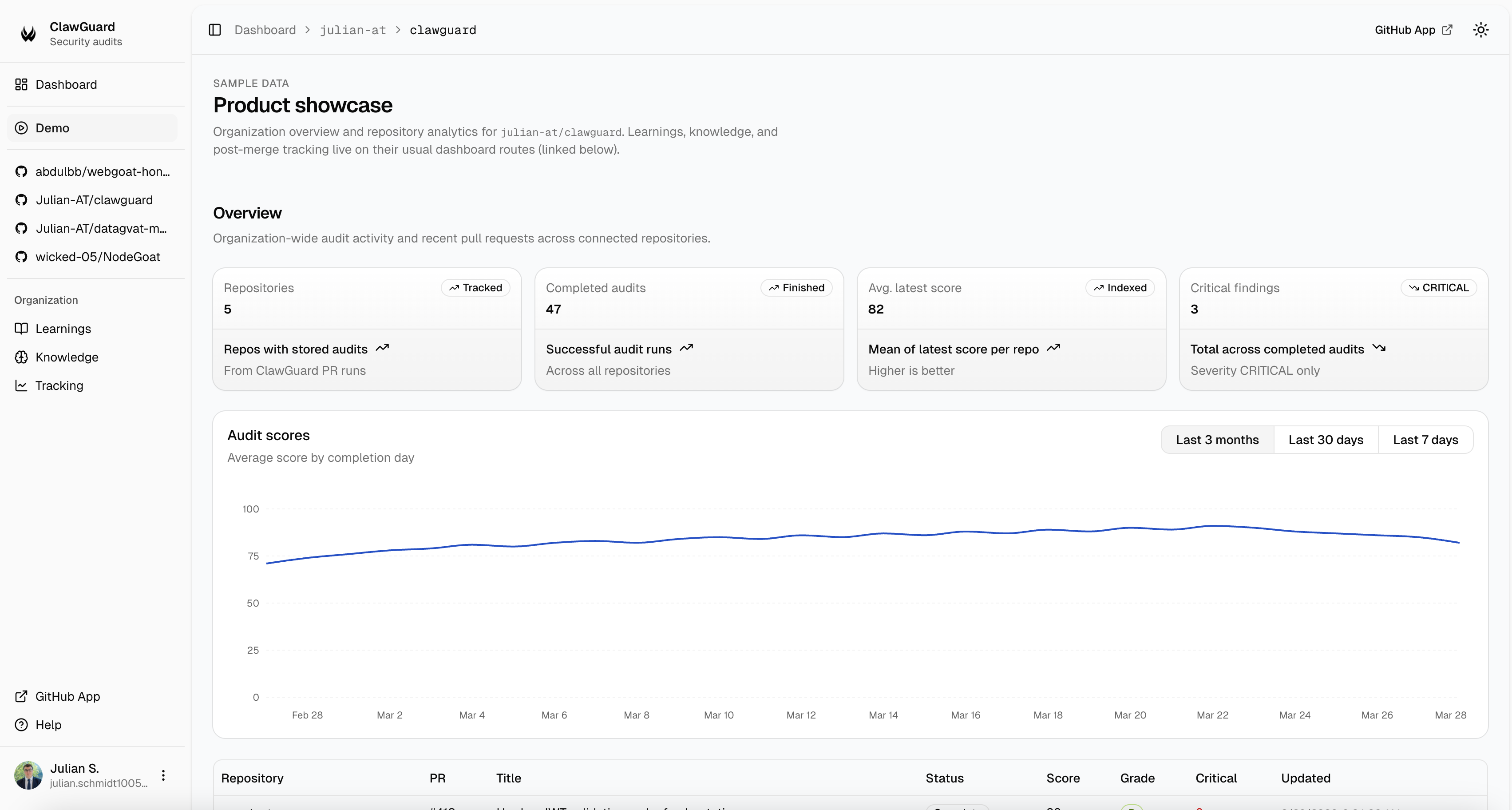Select Last 30 days range

pos(1326,439)
